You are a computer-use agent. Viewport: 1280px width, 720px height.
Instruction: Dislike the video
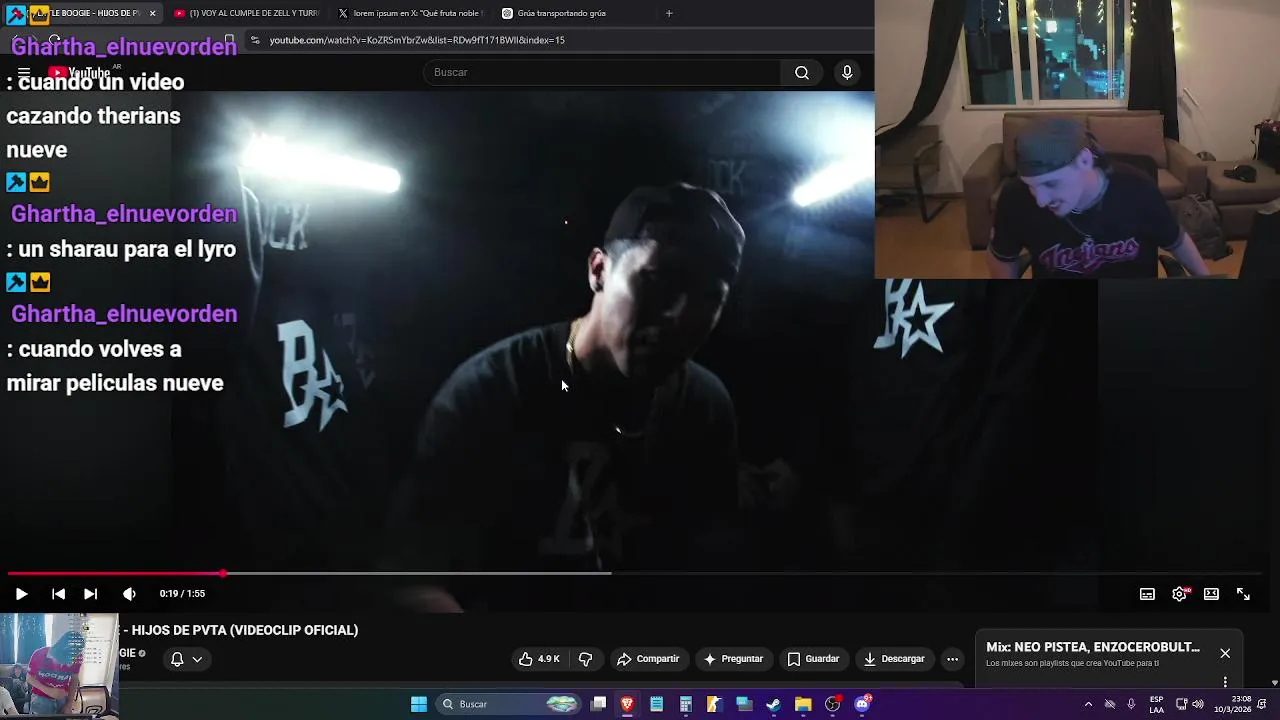(585, 659)
